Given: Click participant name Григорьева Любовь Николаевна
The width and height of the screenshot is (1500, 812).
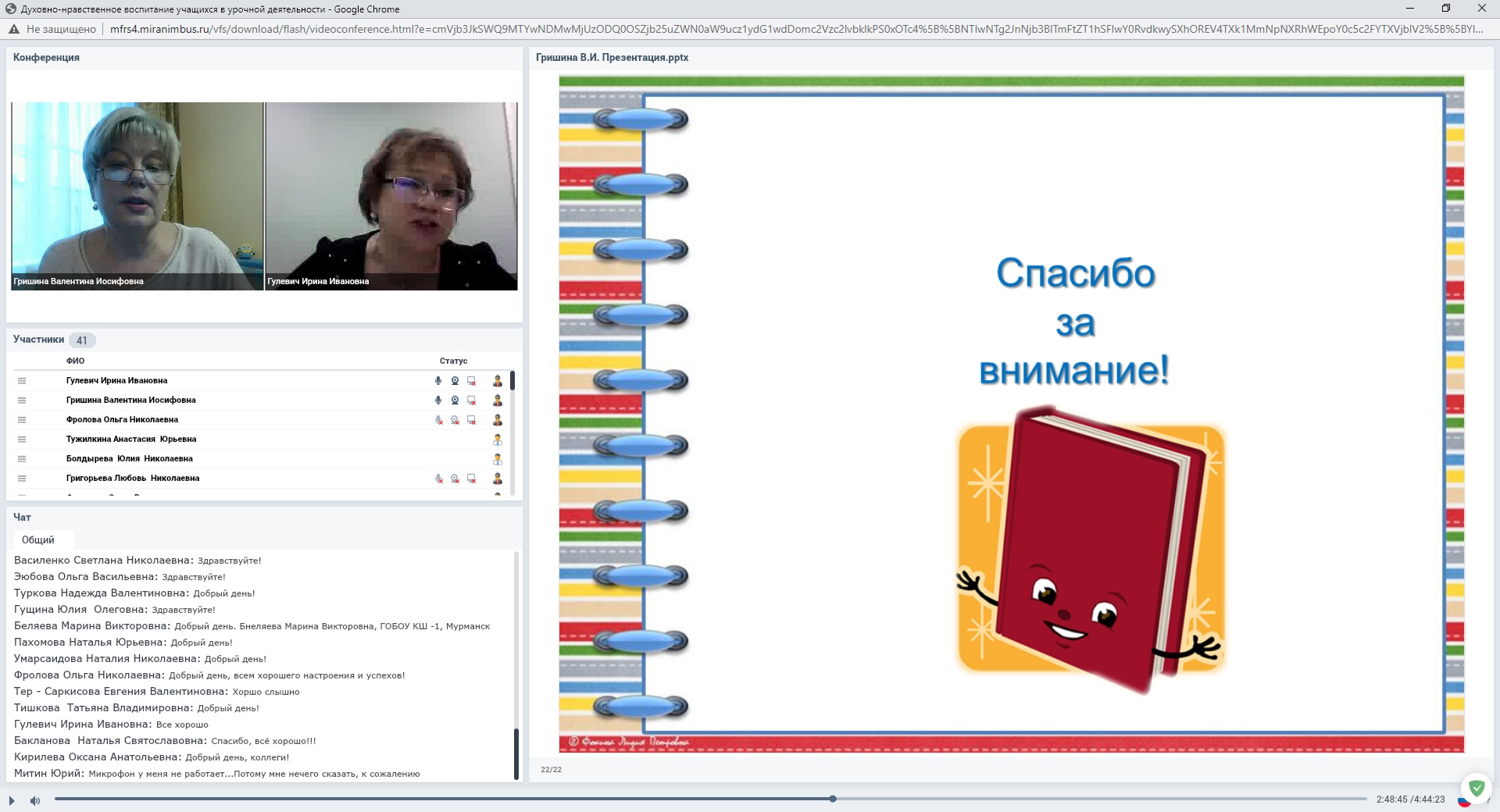Looking at the screenshot, I should coord(133,479).
